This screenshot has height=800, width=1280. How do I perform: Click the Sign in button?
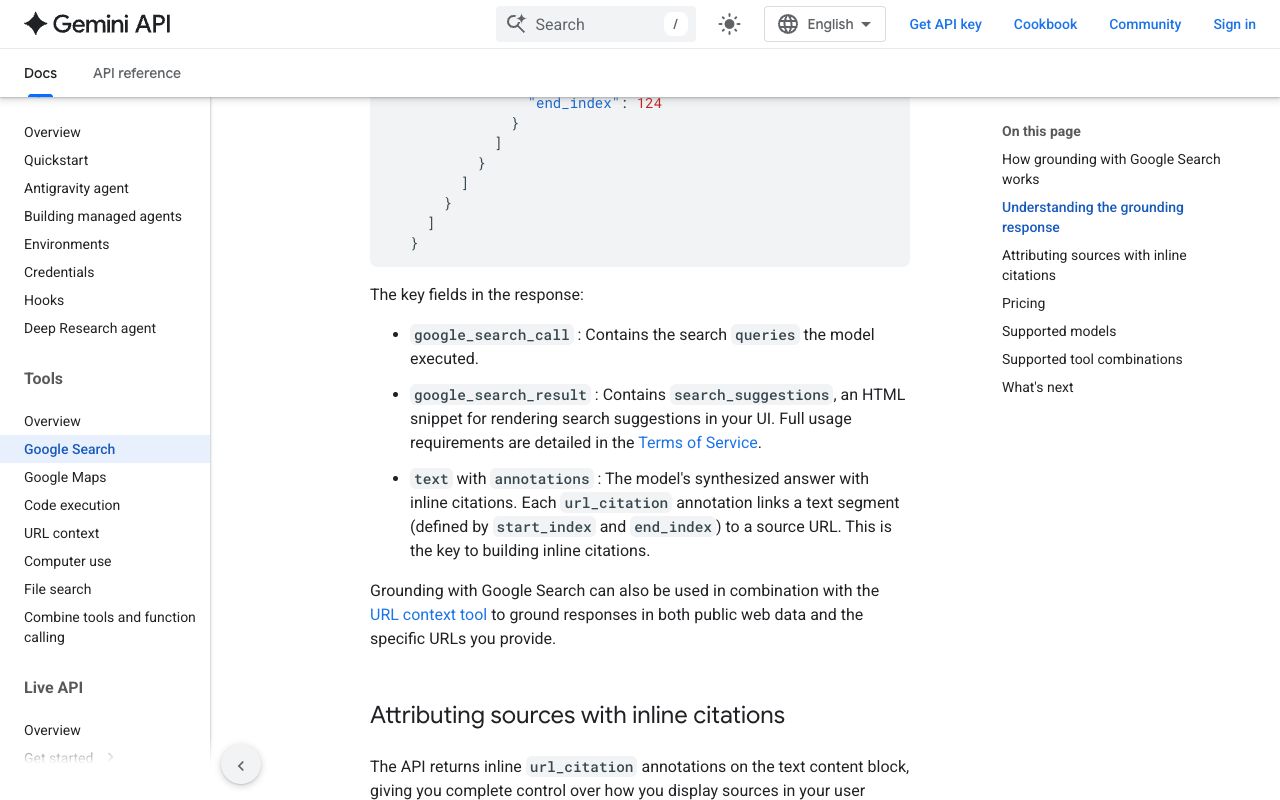point(1234,24)
